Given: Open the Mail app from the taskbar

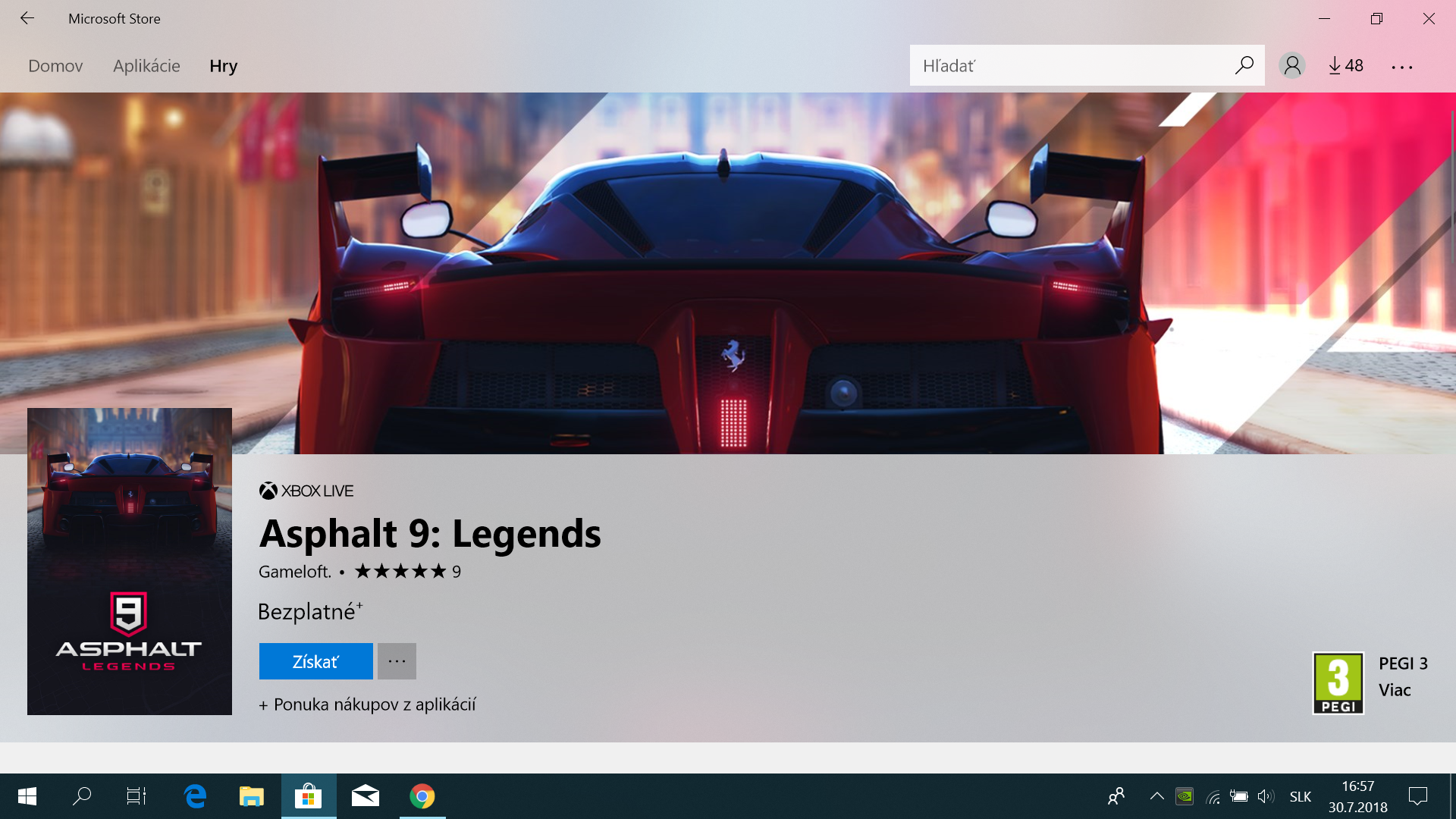Looking at the screenshot, I should (x=366, y=796).
